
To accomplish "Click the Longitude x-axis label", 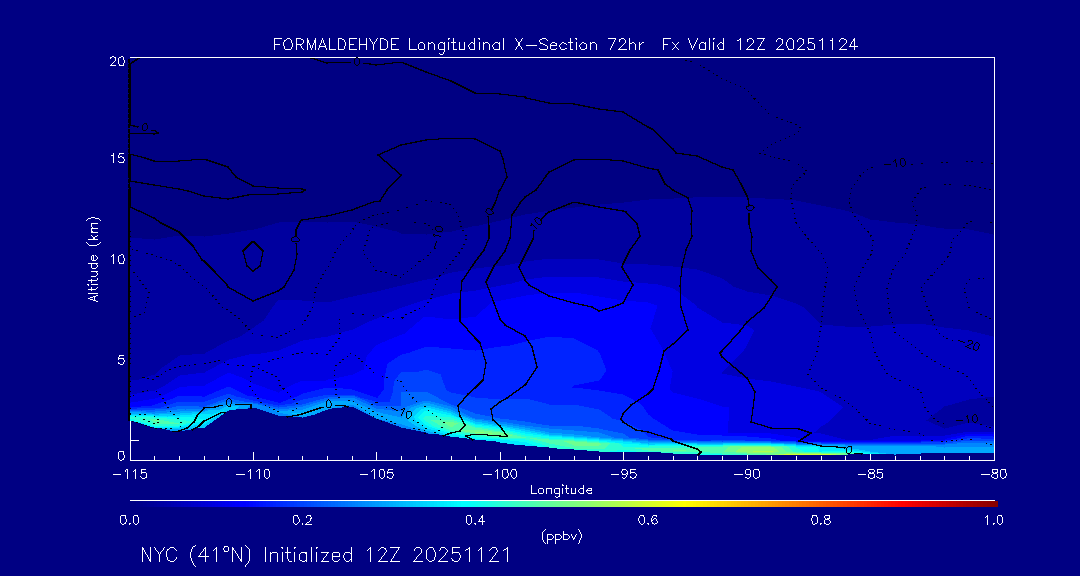I will (561, 490).
